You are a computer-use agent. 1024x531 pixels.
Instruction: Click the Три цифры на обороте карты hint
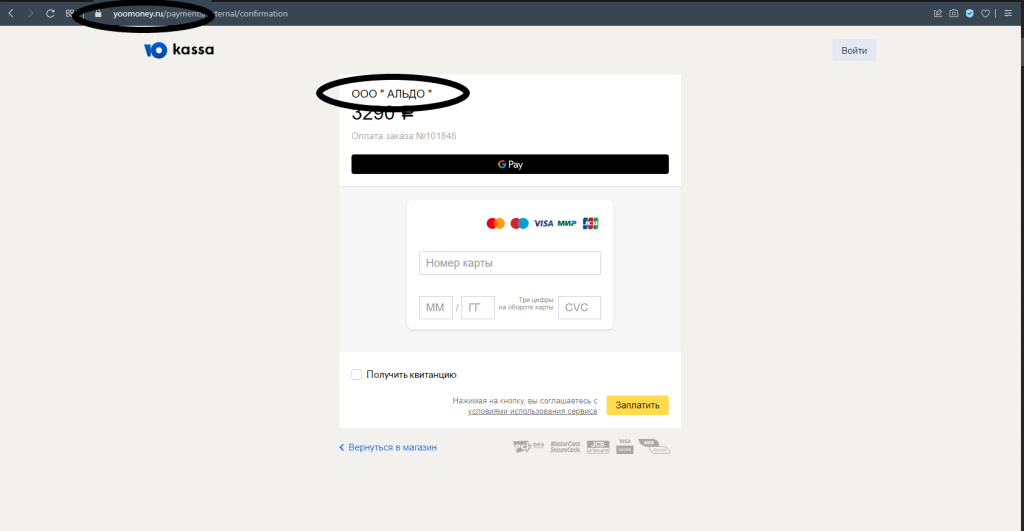click(x=526, y=304)
